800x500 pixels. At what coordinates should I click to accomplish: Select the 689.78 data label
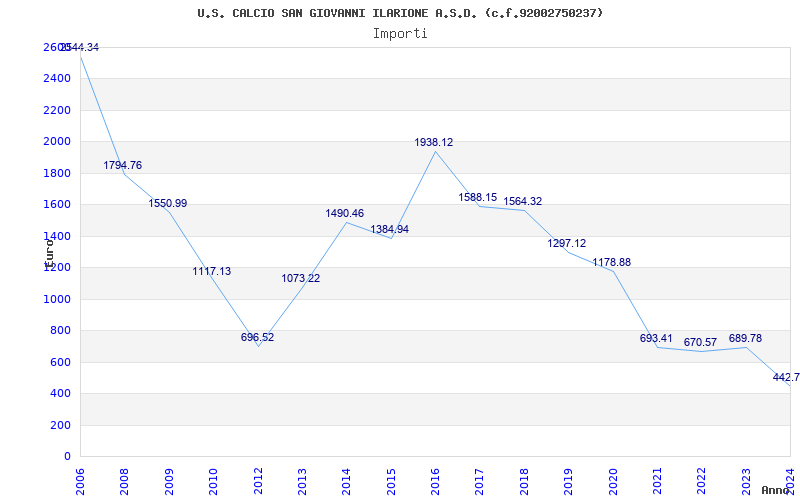[745, 338]
